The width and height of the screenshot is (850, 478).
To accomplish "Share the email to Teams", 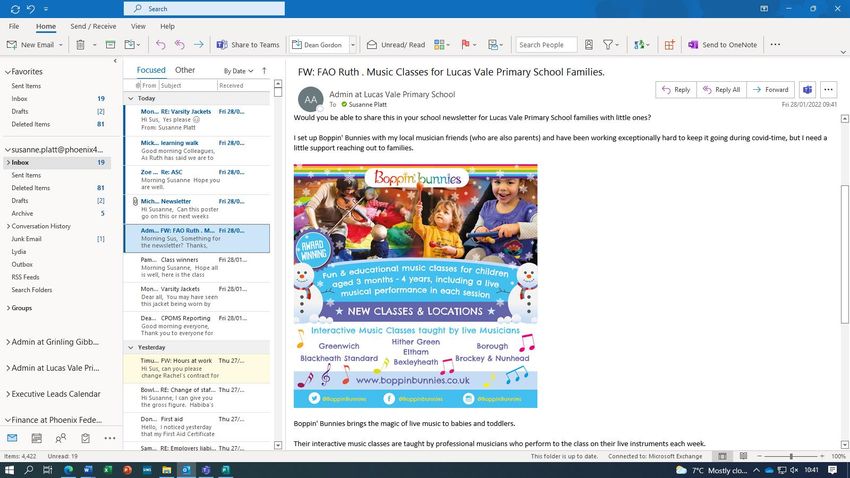I will coord(248,45).
